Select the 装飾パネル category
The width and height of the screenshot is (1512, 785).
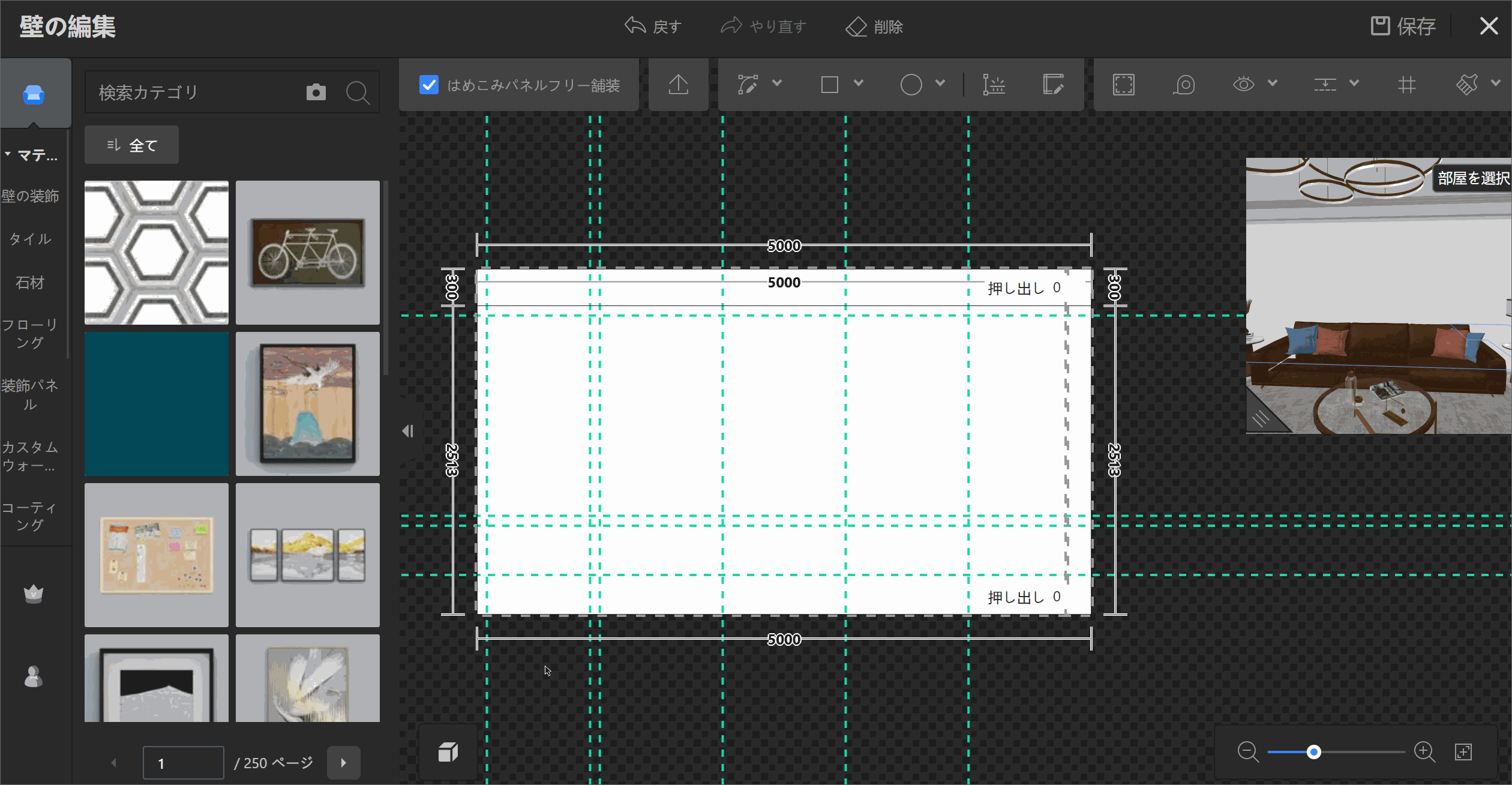click(30, 394)
